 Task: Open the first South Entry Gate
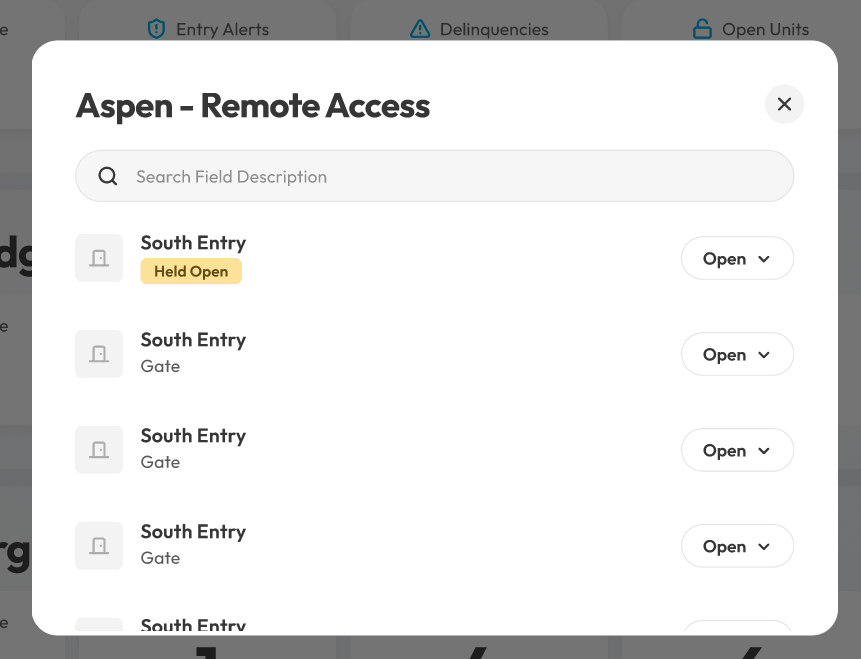[724, 354]
